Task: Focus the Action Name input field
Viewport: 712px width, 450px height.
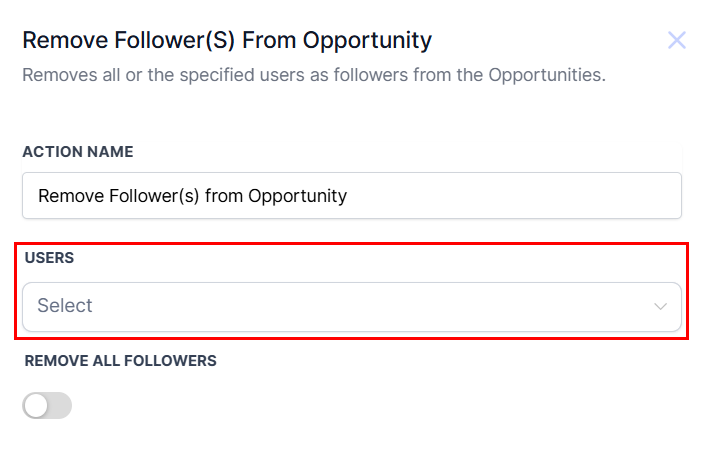Action: pyautogui.click(x=352, y=196)
